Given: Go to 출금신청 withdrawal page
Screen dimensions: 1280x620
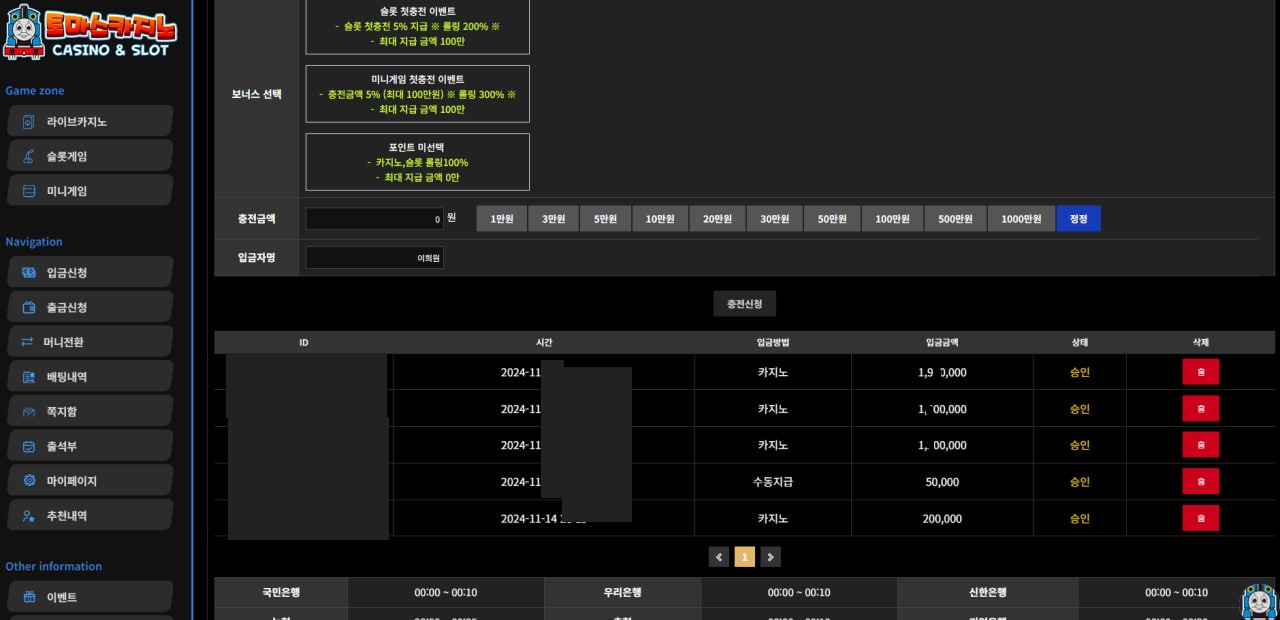Looking at the screenshot, I should coord(90,307).
